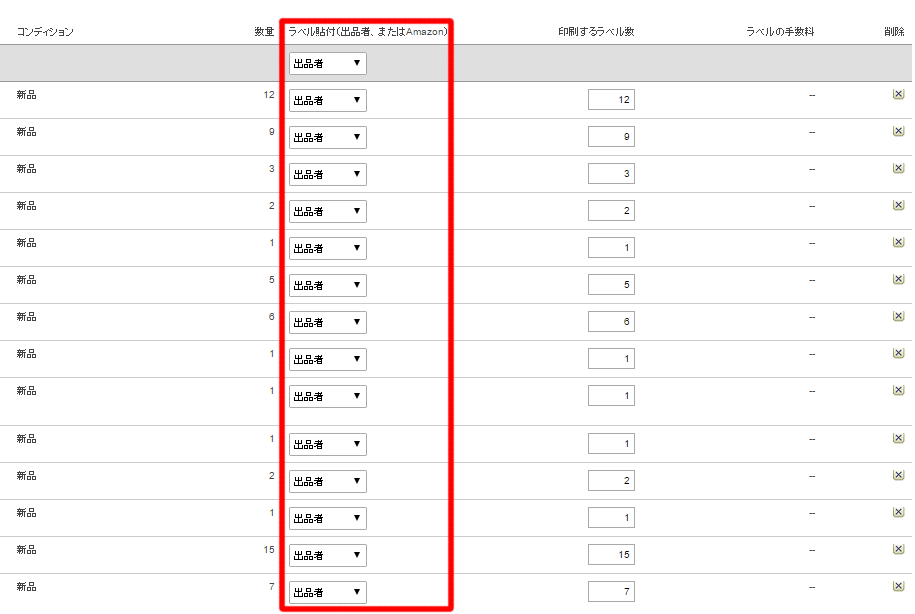Click label count field showing 7
Viewport: 915px width, 614px height.
(611, 591)
